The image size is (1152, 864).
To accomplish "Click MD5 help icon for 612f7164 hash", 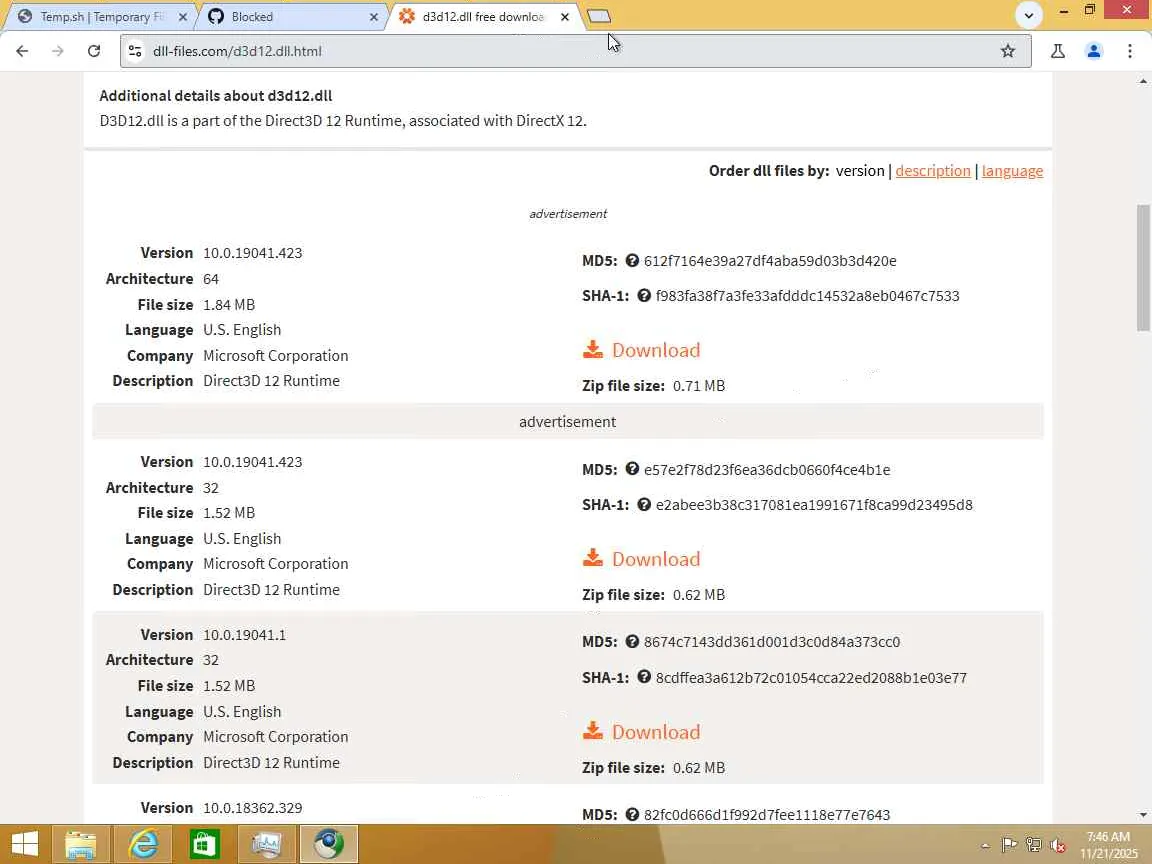I will tap(632, 260).
